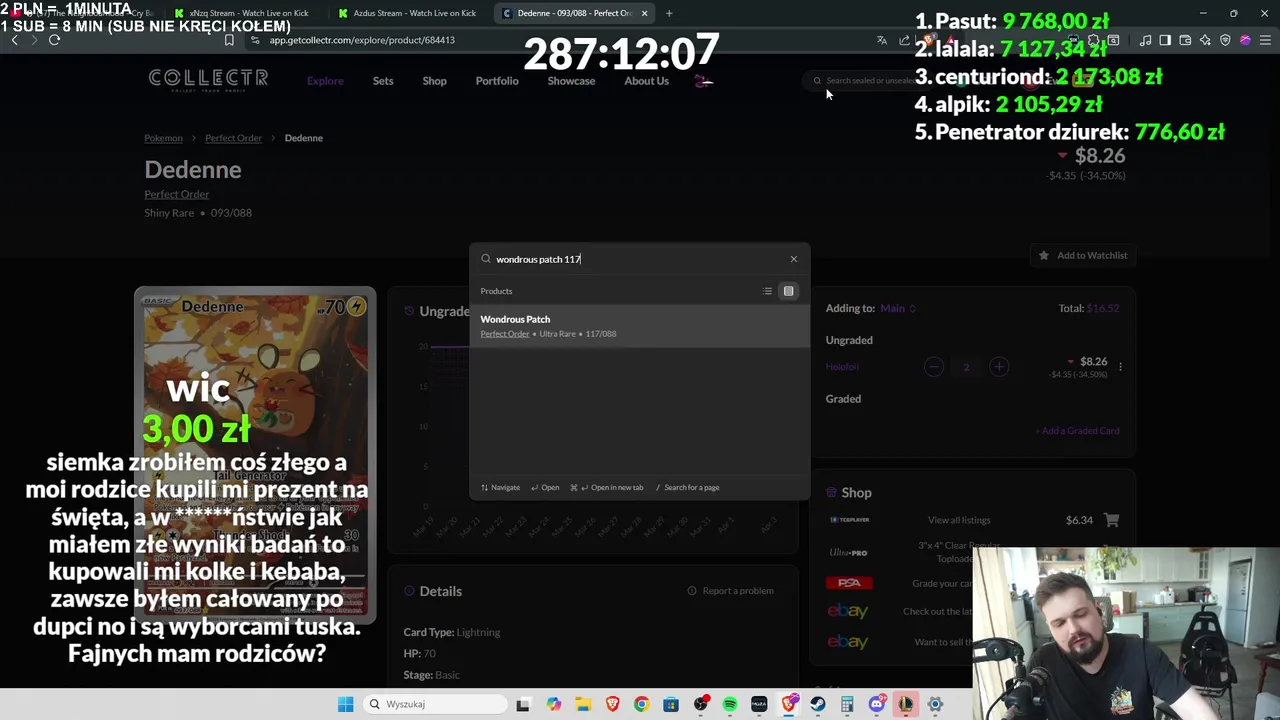The height and width of the screenshot is (720, 1280).
Task: Click the shopping cart icon beside $6.34
Action: 1111,520
